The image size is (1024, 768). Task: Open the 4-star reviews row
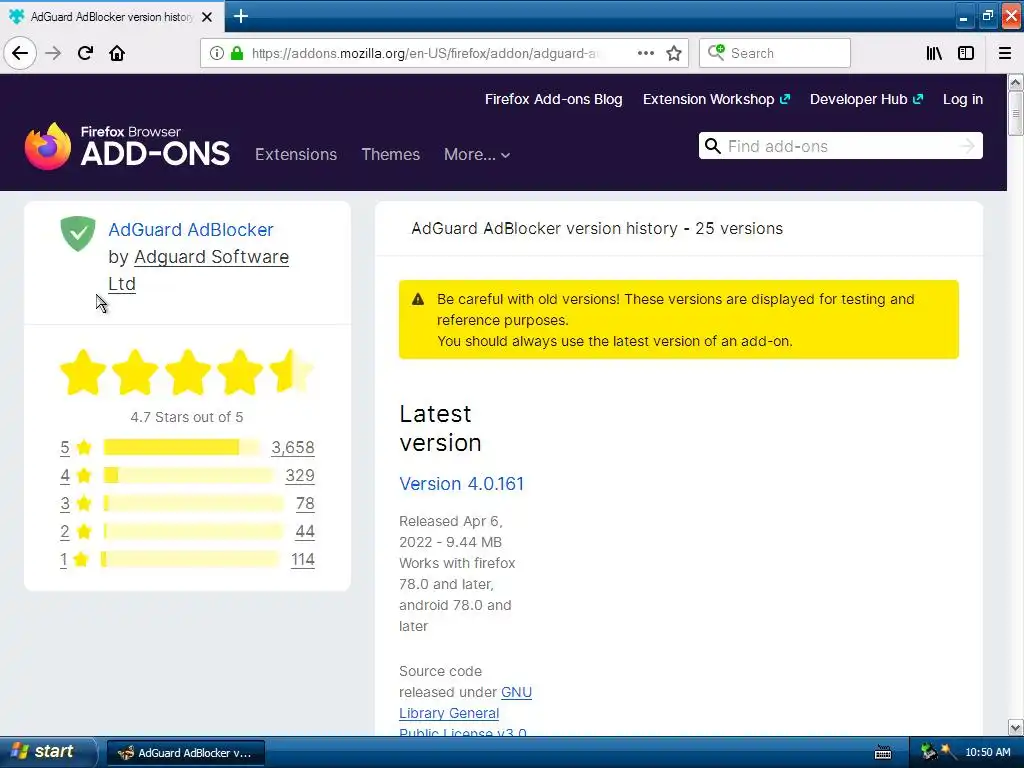[x=187, y=475]
